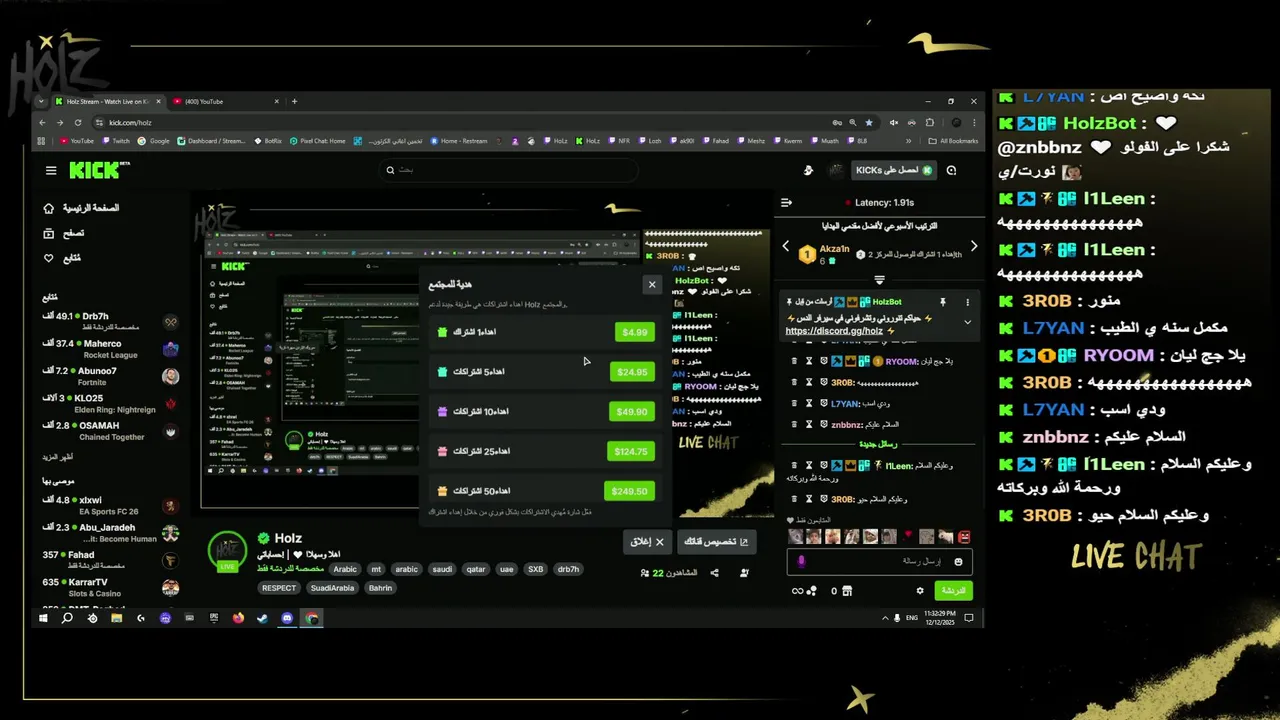
Task: Click the chat message input field
Action: [880, 562]
